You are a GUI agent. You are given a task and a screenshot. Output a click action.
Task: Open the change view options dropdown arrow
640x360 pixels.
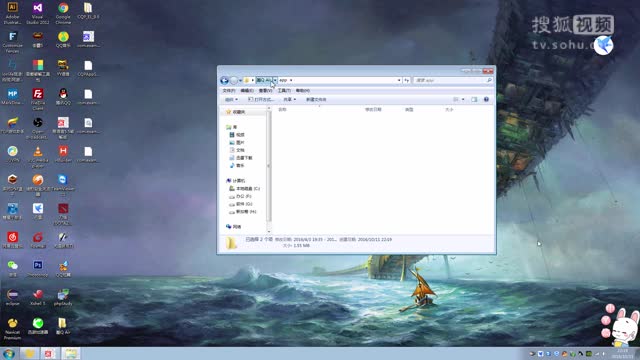coord(463,100)
